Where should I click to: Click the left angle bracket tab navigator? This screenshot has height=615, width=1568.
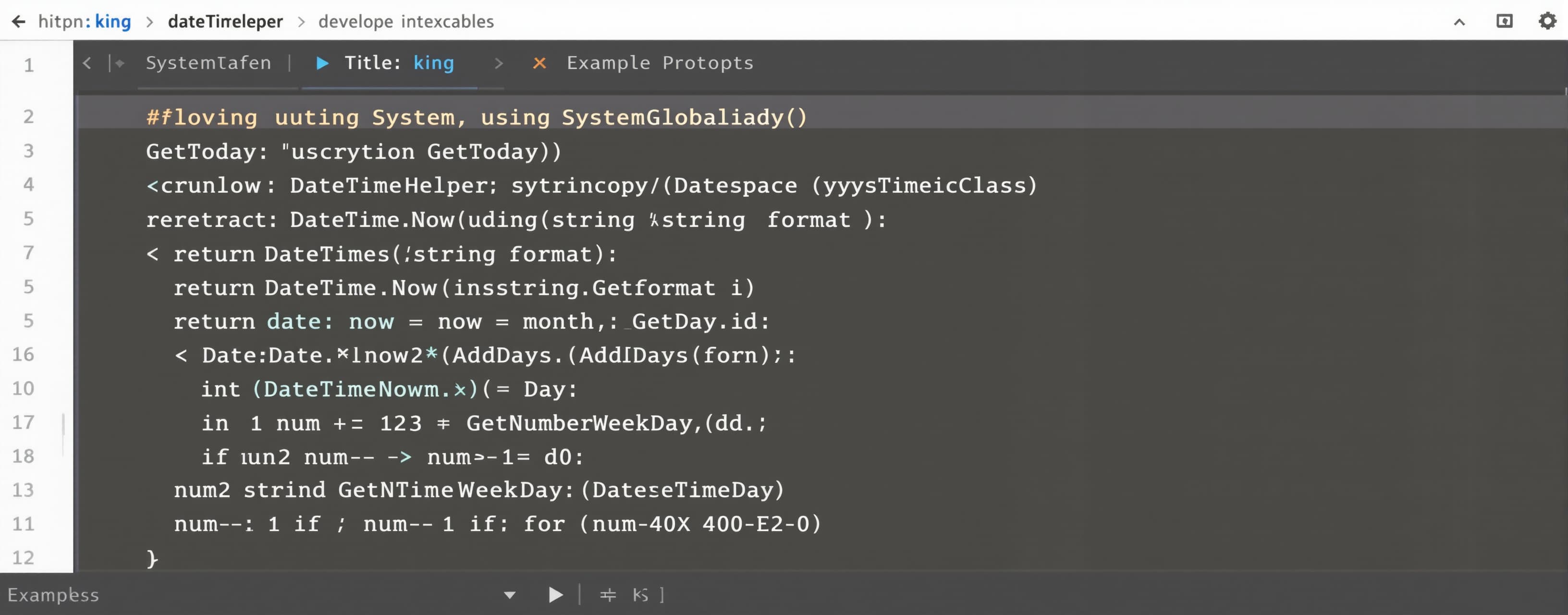tap(87, 63)
